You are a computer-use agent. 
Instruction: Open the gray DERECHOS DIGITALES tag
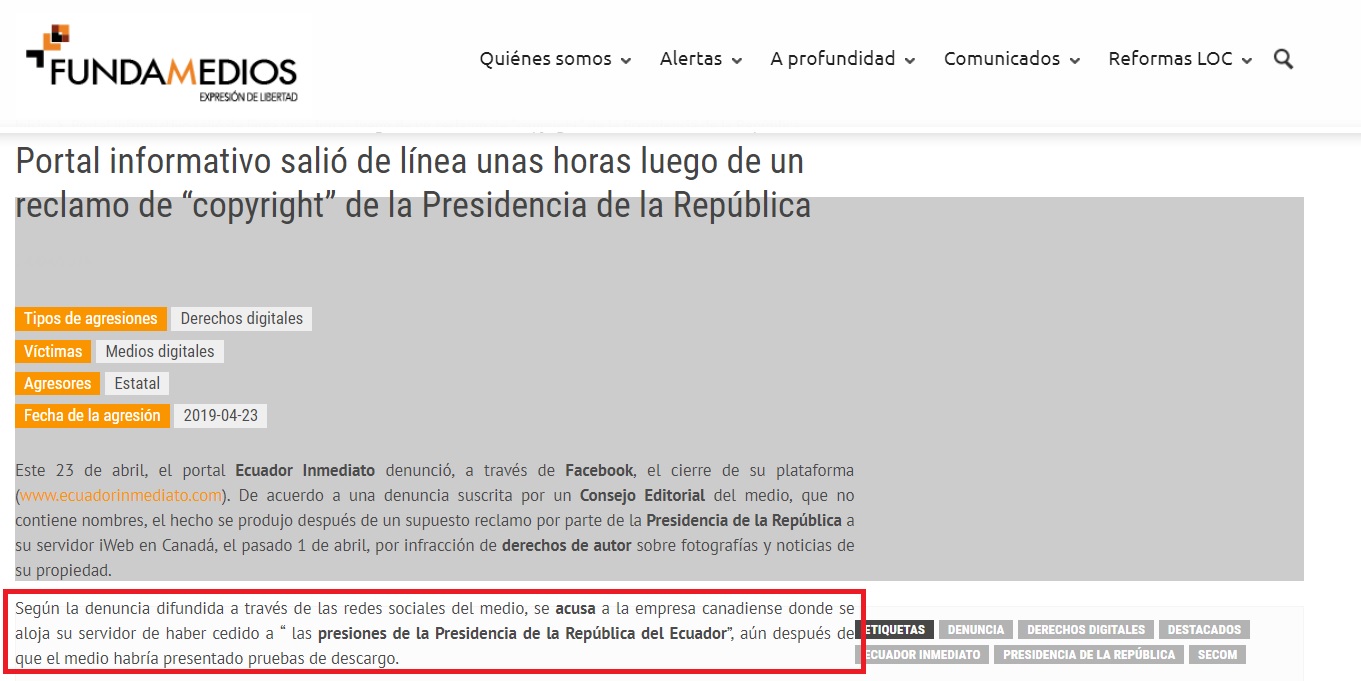click(1085, 630)
